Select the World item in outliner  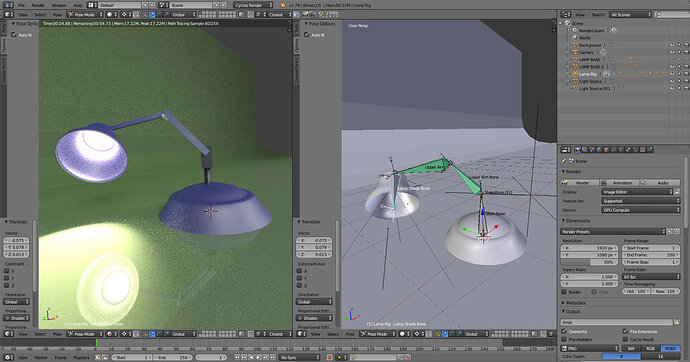pyautogui.click(x=584, y=38)
